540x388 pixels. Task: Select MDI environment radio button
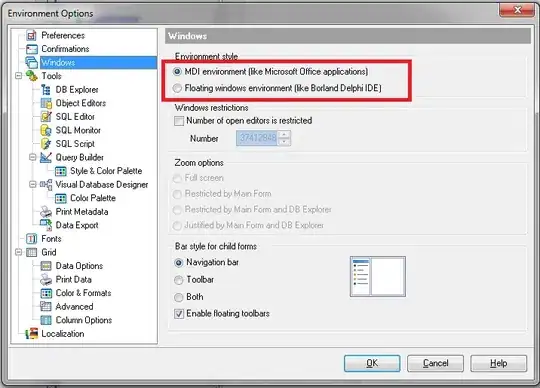coord(177,72)
